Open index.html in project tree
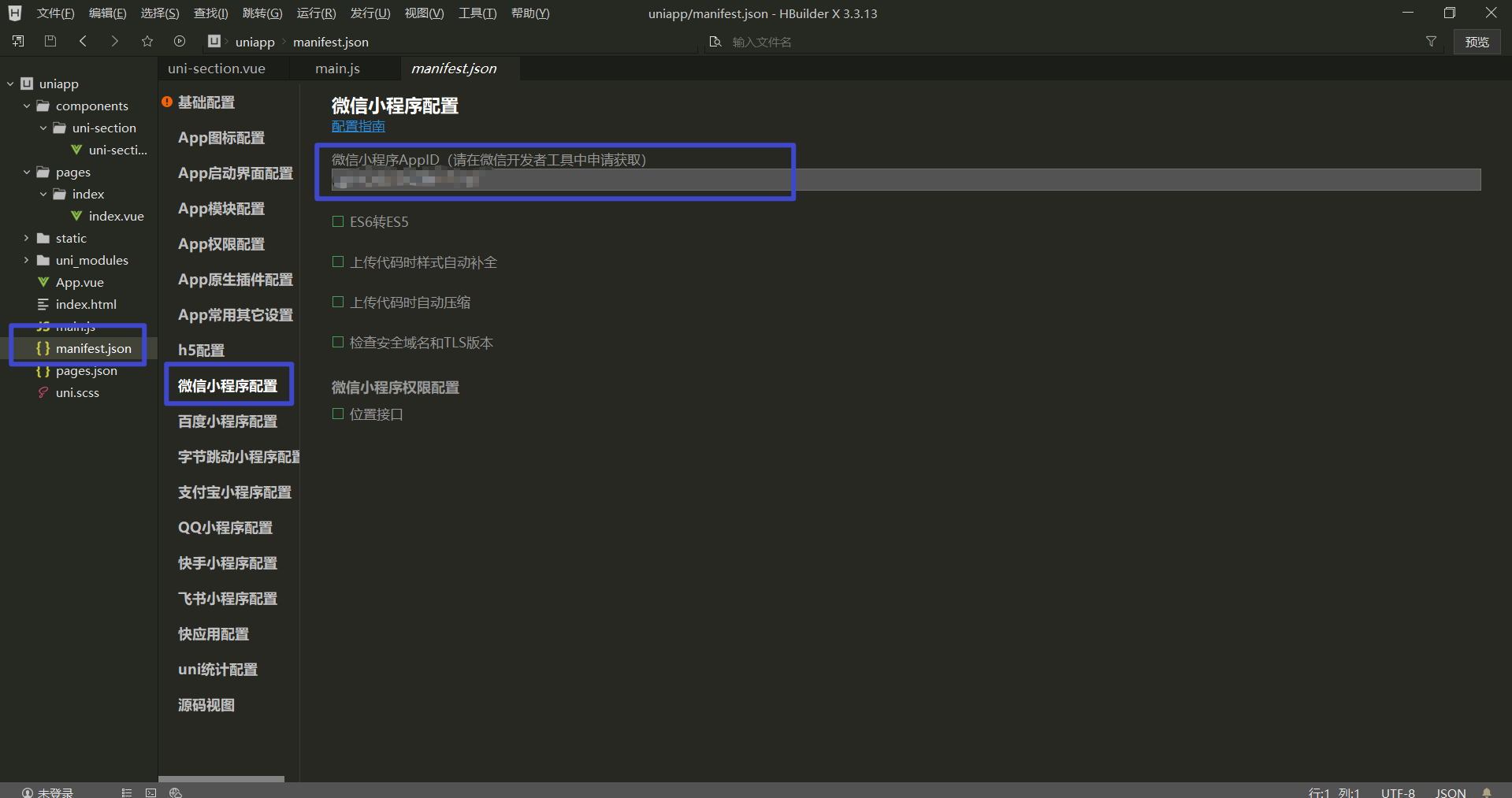This screenshot has width=1512, height=798. [86, 304]
